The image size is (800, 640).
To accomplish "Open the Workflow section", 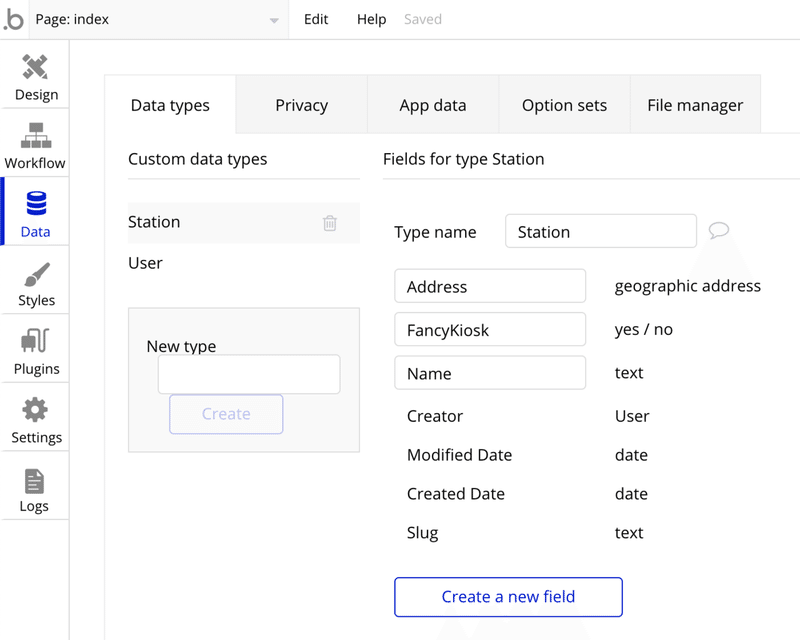I will point(35,145).
